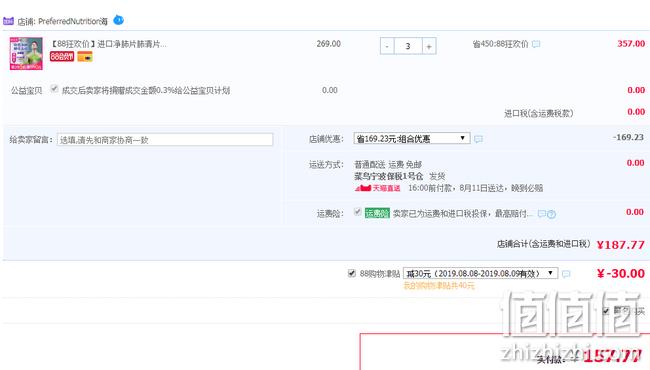Image resolution: width=650 pixels, height=370 pixels.
Task: Toggle the 公益宝贝 donation checkbox
Action: point(54,89)
